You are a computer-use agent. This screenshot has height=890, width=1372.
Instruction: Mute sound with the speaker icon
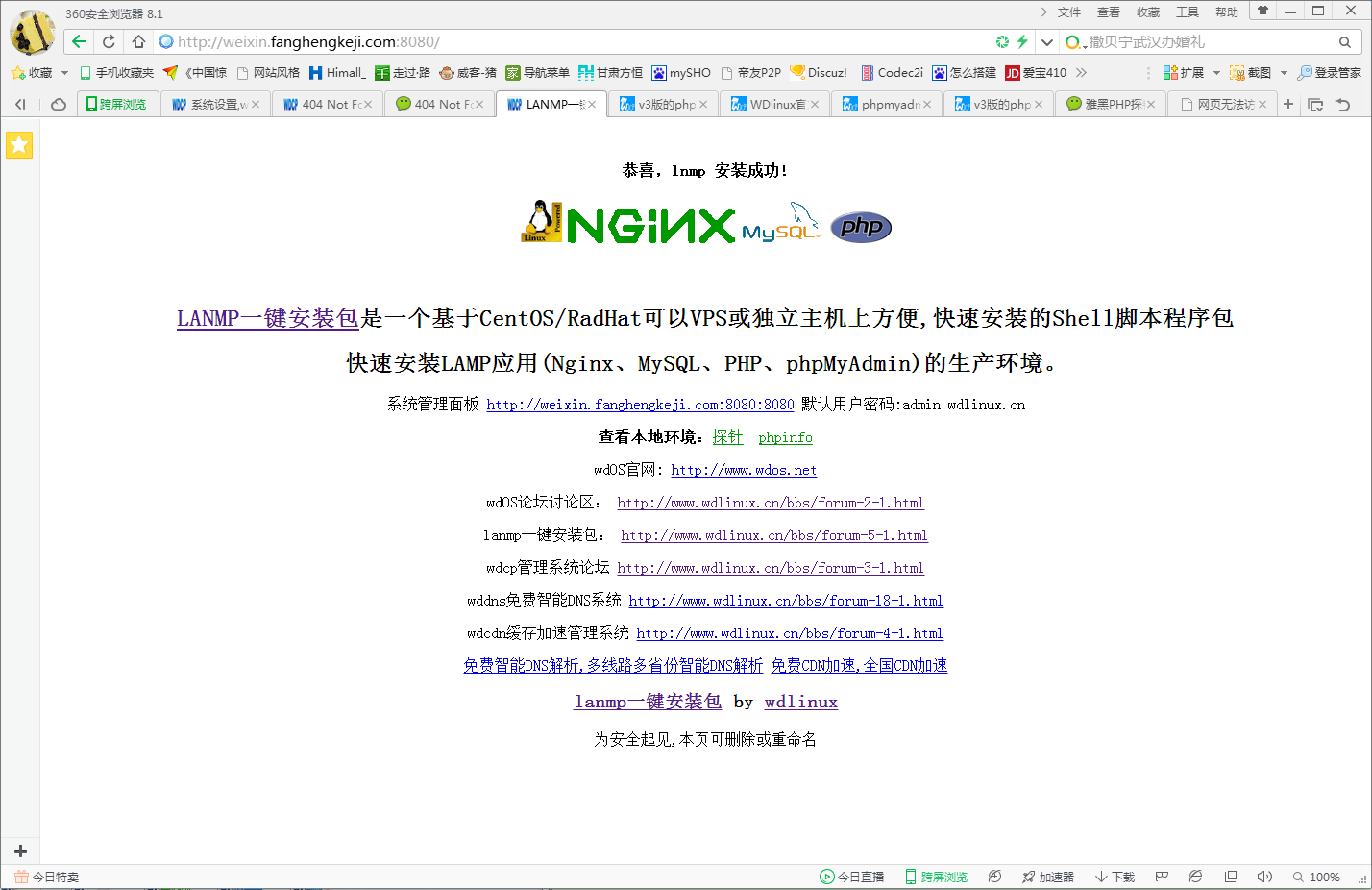coord(1264,877)
